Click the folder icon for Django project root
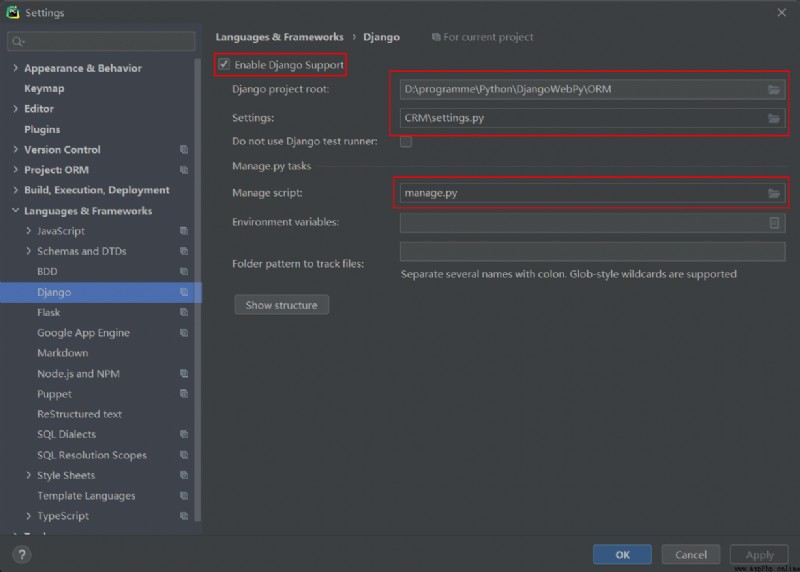Viewport: 800px width, 572px height. pyautogui.click(x=773, y=89)
